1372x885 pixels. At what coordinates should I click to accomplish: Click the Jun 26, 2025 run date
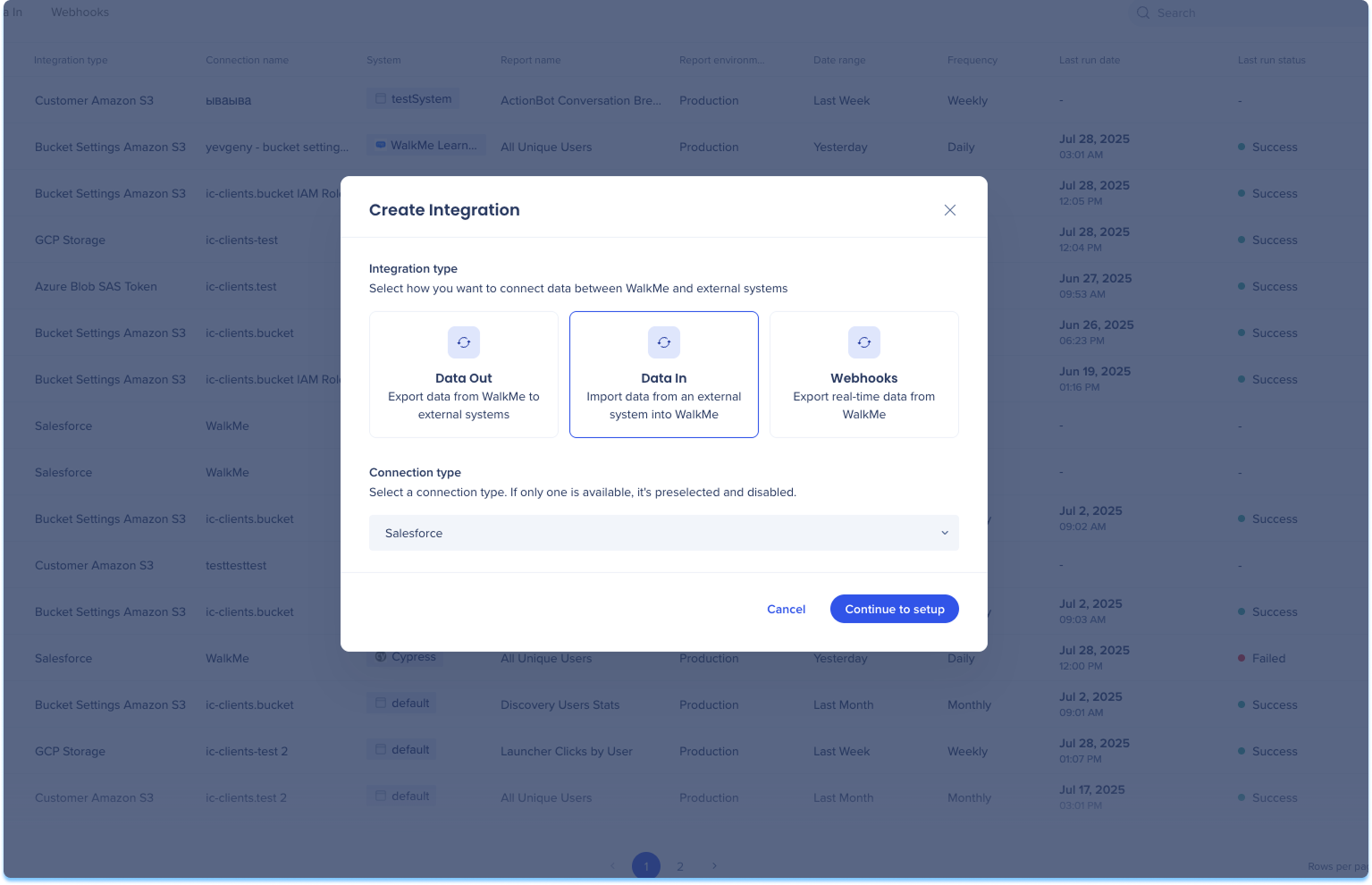[1097, 324]
